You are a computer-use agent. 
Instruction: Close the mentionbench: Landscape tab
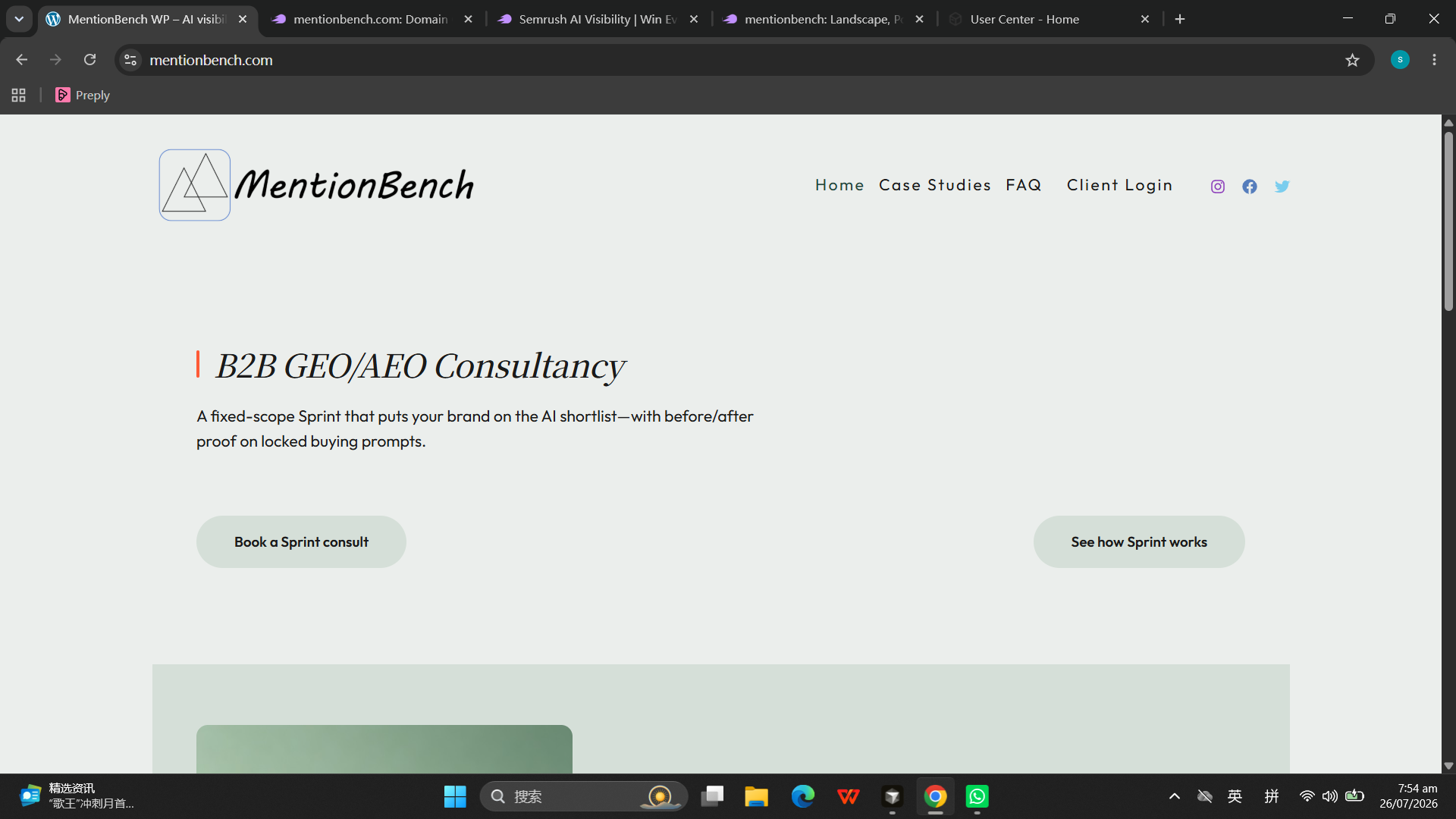coord(920,19)
